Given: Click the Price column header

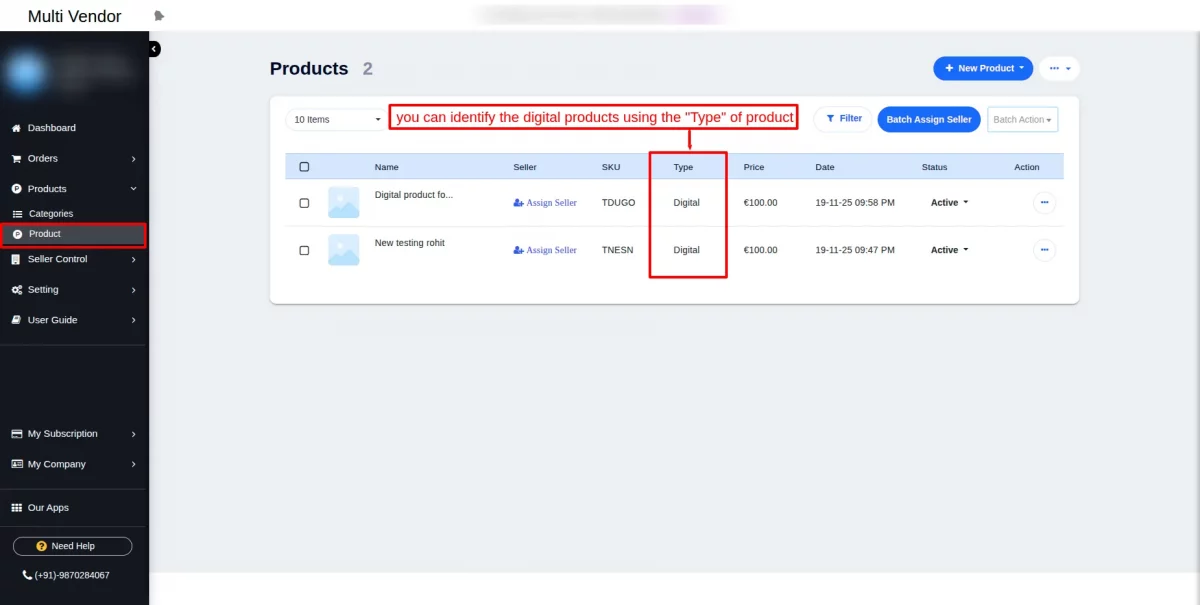Looking at the screenshot, I should [x=754, y=167].
